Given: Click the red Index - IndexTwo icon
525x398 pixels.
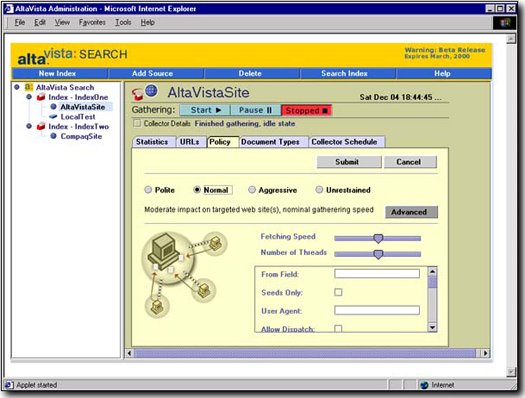Looking at the screenshot, I should click(x=41, y=127).
